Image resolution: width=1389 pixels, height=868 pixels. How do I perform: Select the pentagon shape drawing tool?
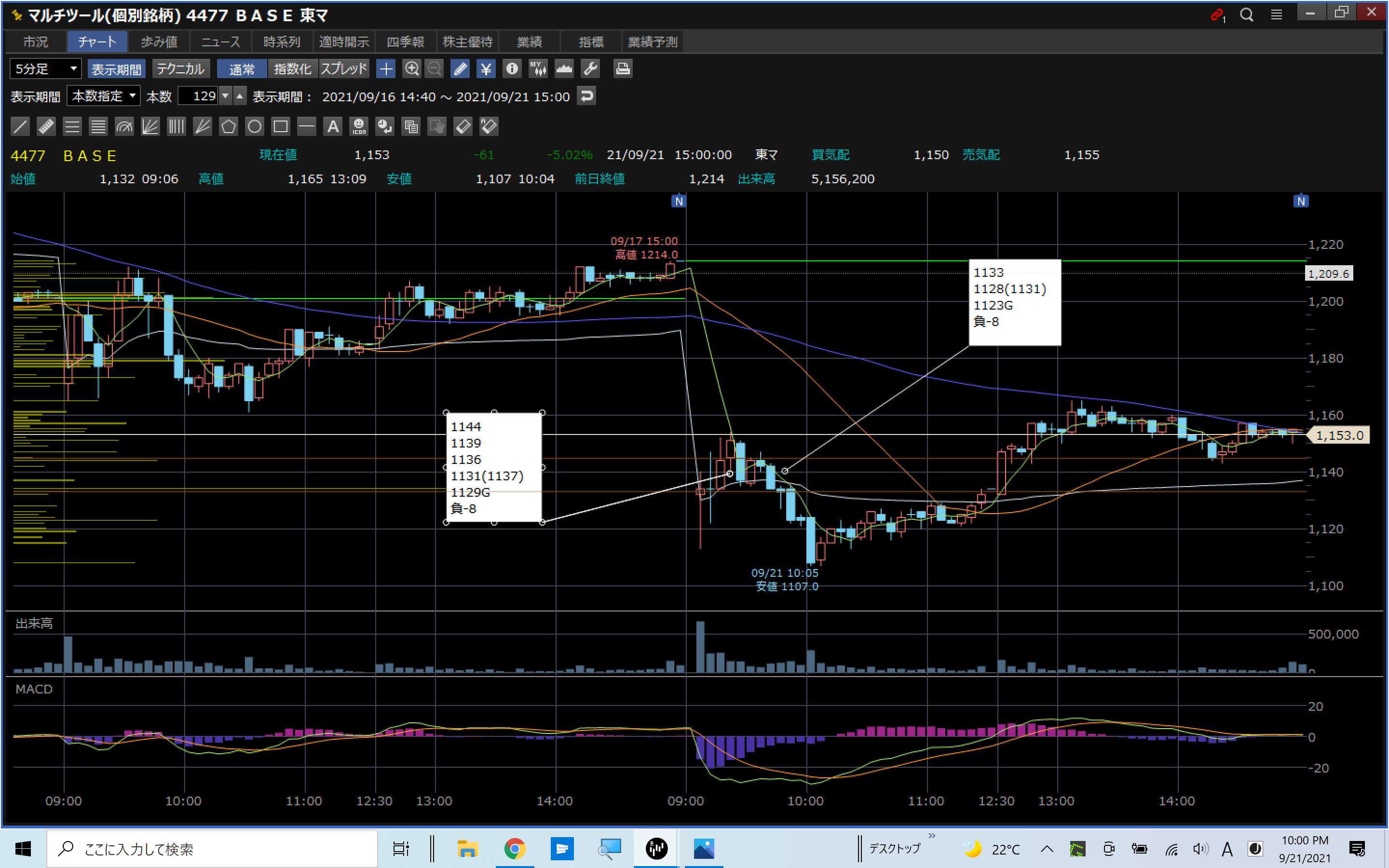(229, 126)
